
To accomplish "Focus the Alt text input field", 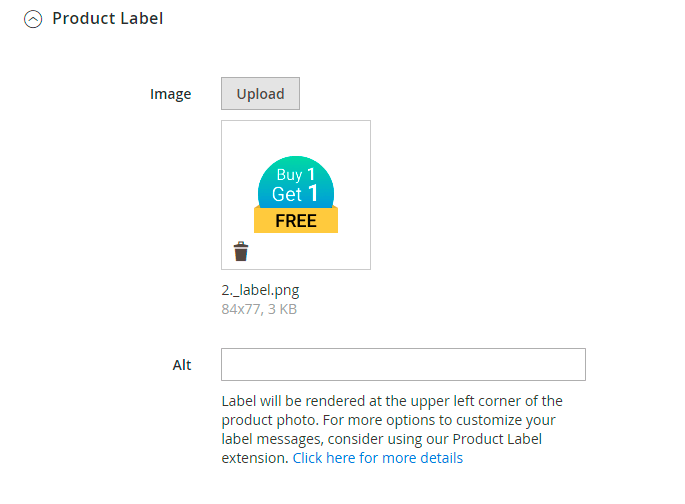I will (x=403, y=365).
